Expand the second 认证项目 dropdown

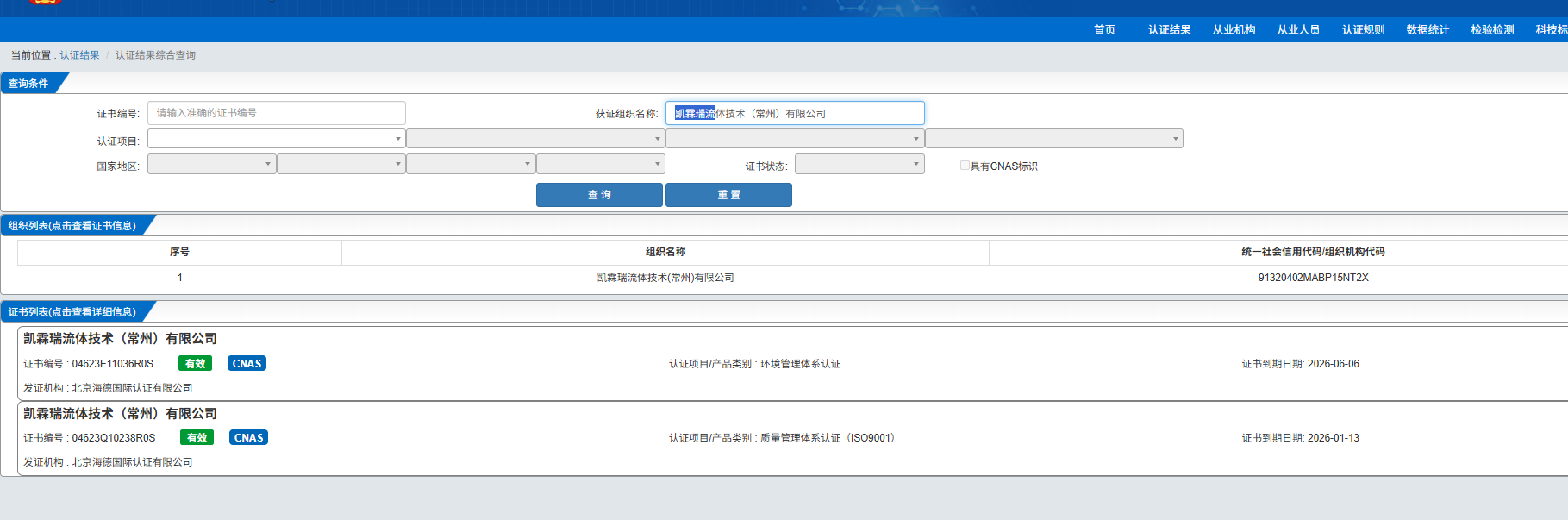535,139
